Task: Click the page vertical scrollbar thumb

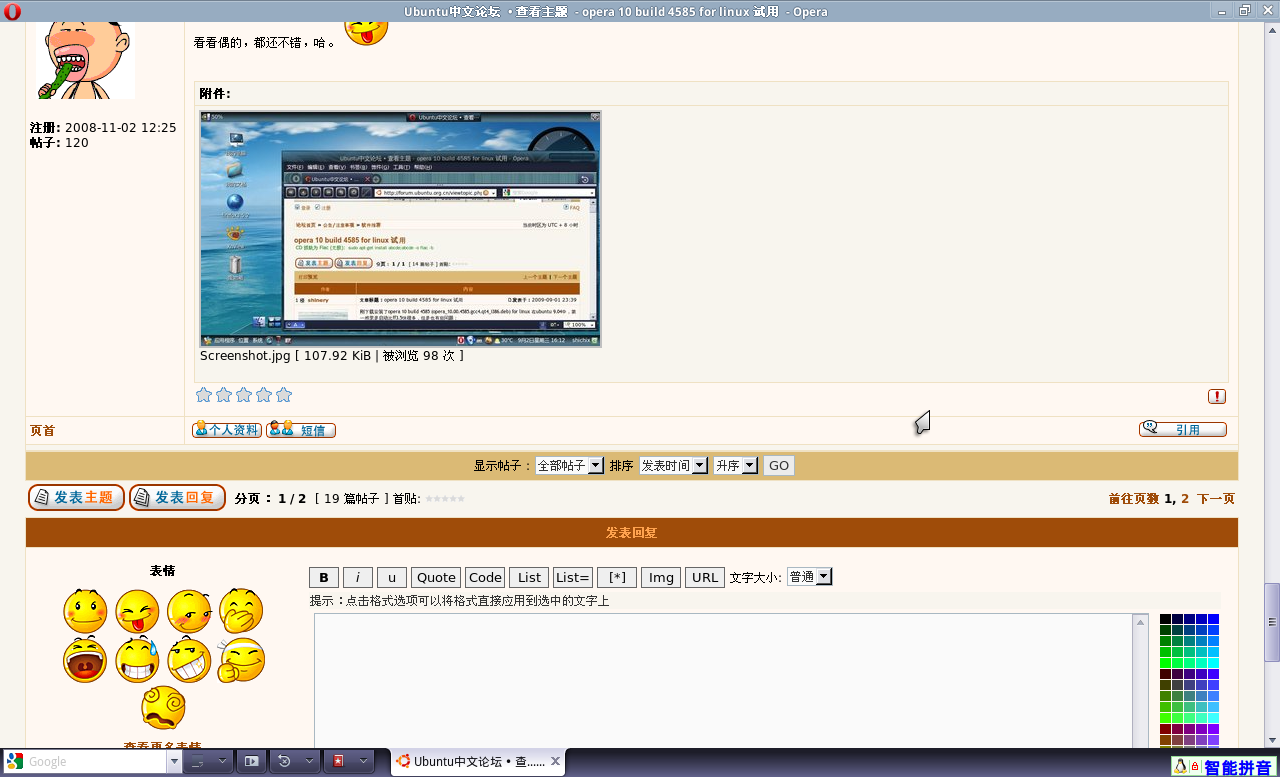Action: [1272, 621]
